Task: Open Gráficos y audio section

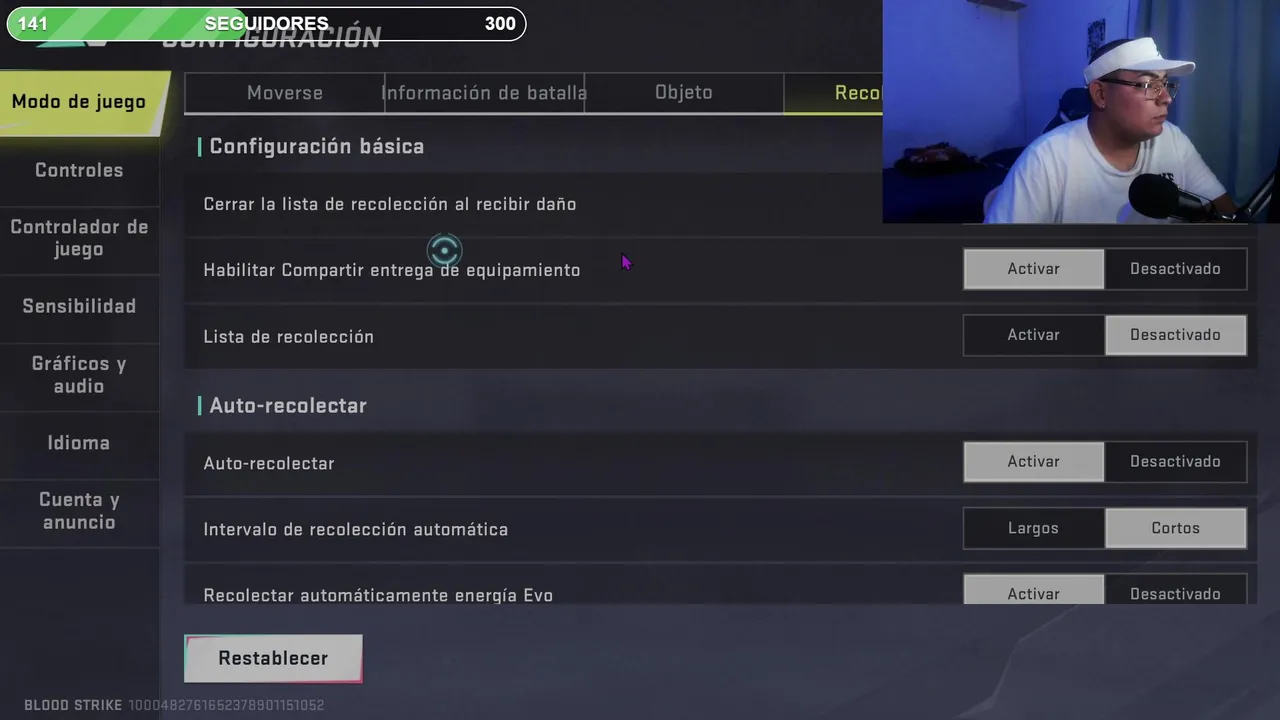Action: tap(79, 374)
